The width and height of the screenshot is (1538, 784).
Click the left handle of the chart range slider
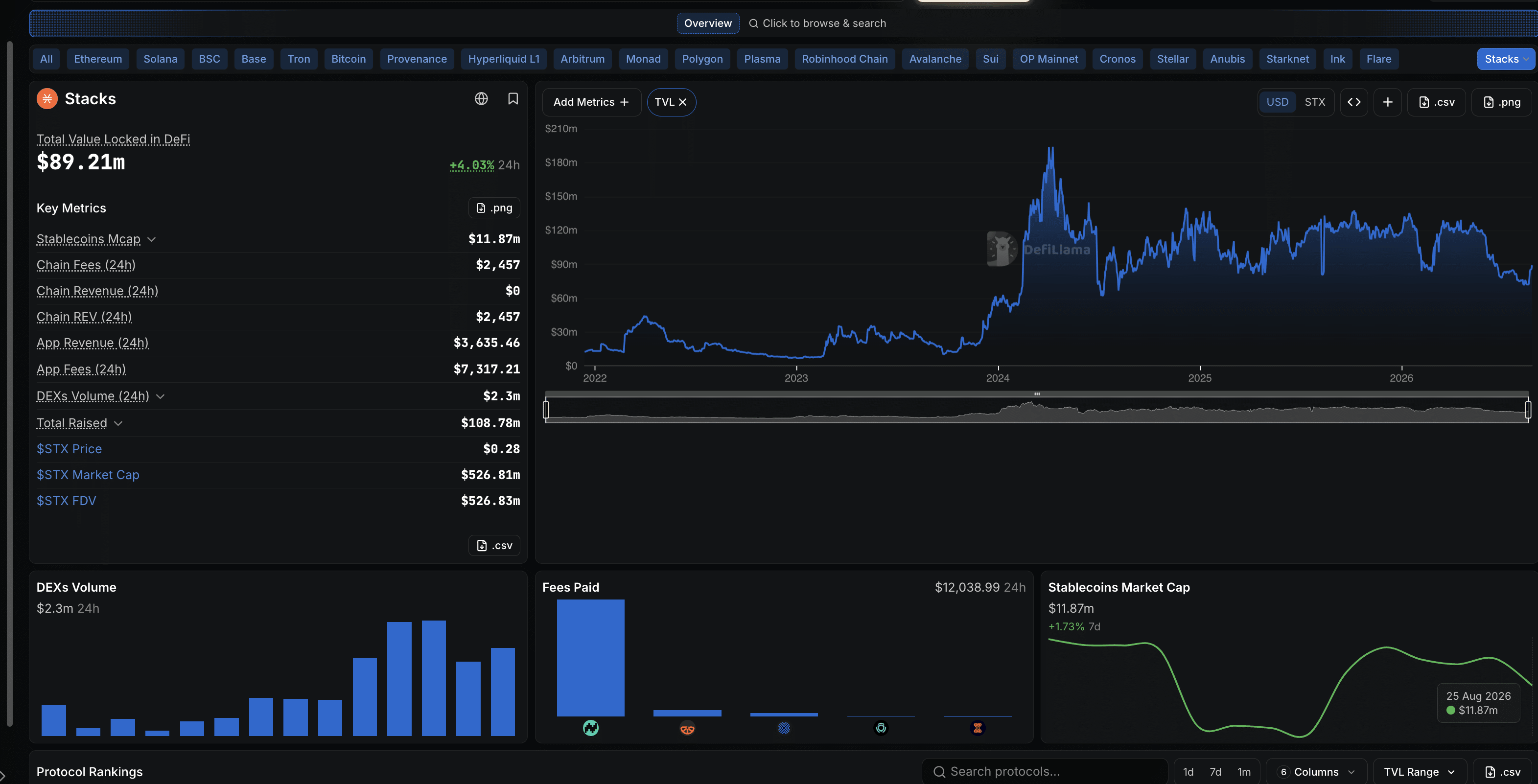pos(546,410)
